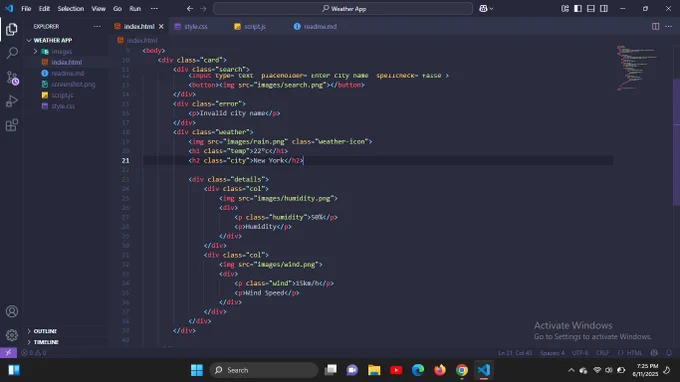Open the VS Code logo menu

coord(9,8)
